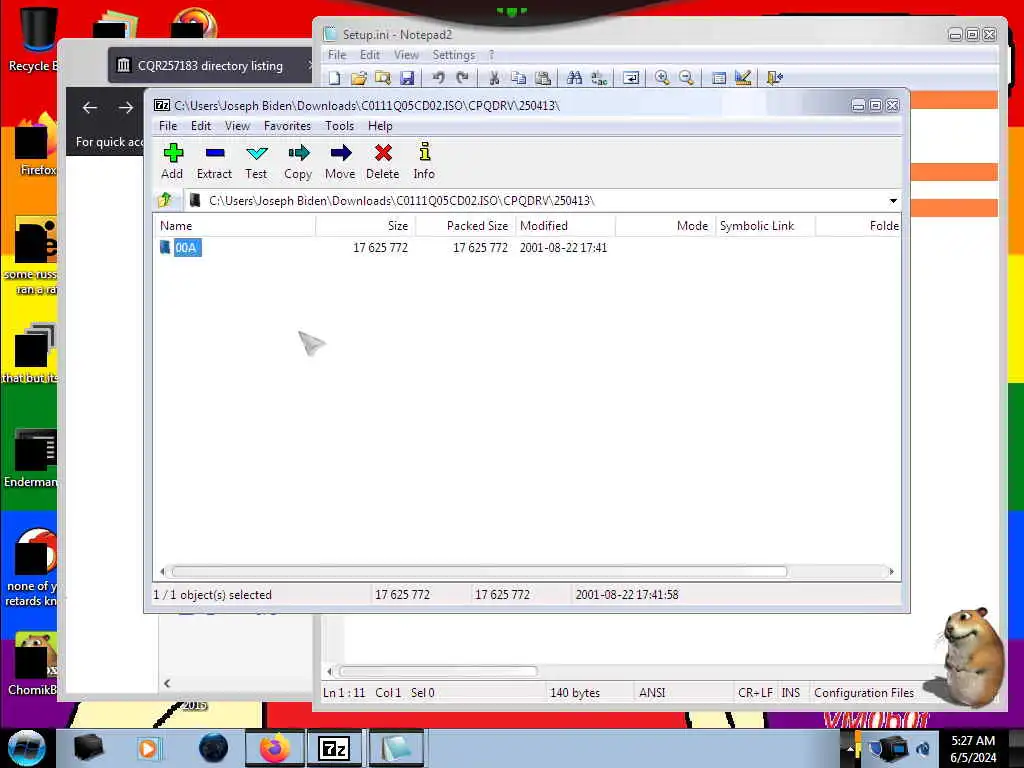Select the CQR257183 directory listing tab

209,65
